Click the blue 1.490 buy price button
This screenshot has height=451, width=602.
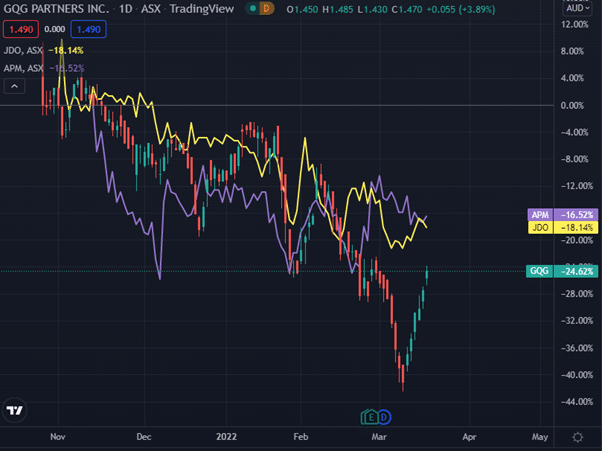tap(88, 30)
